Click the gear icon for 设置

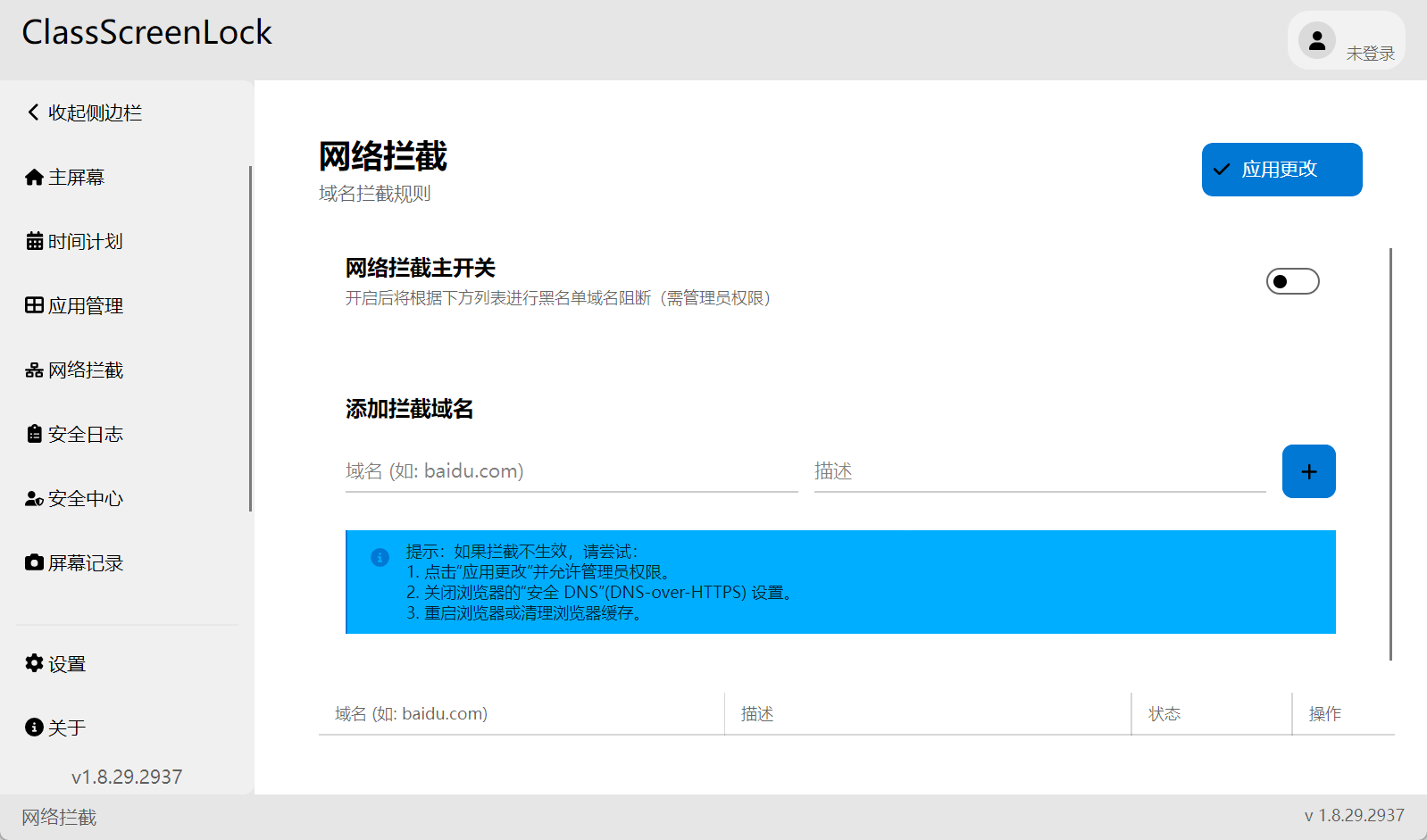tap(34, 663)
